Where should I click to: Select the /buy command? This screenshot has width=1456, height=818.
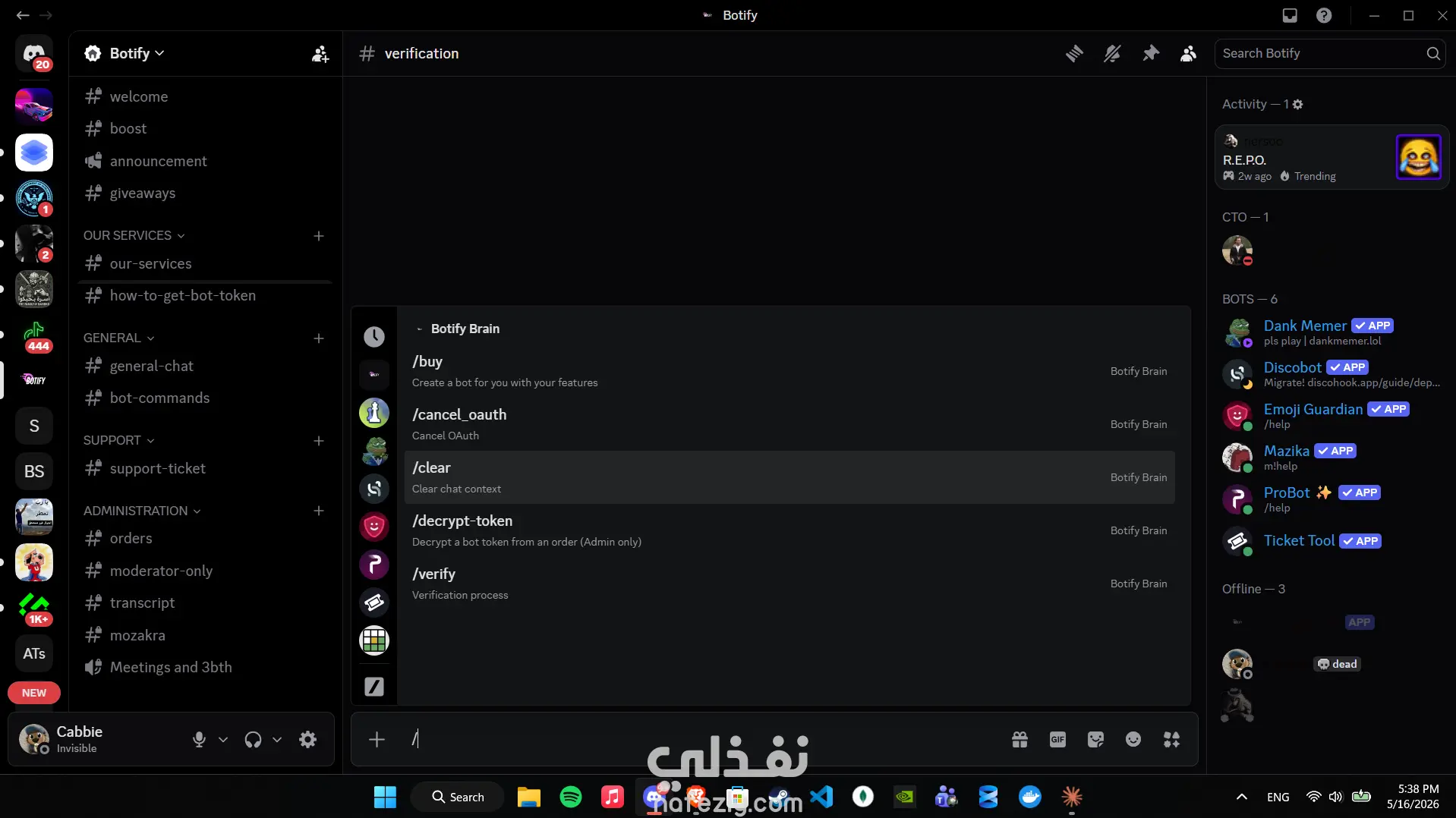click(x=789, y=371)
